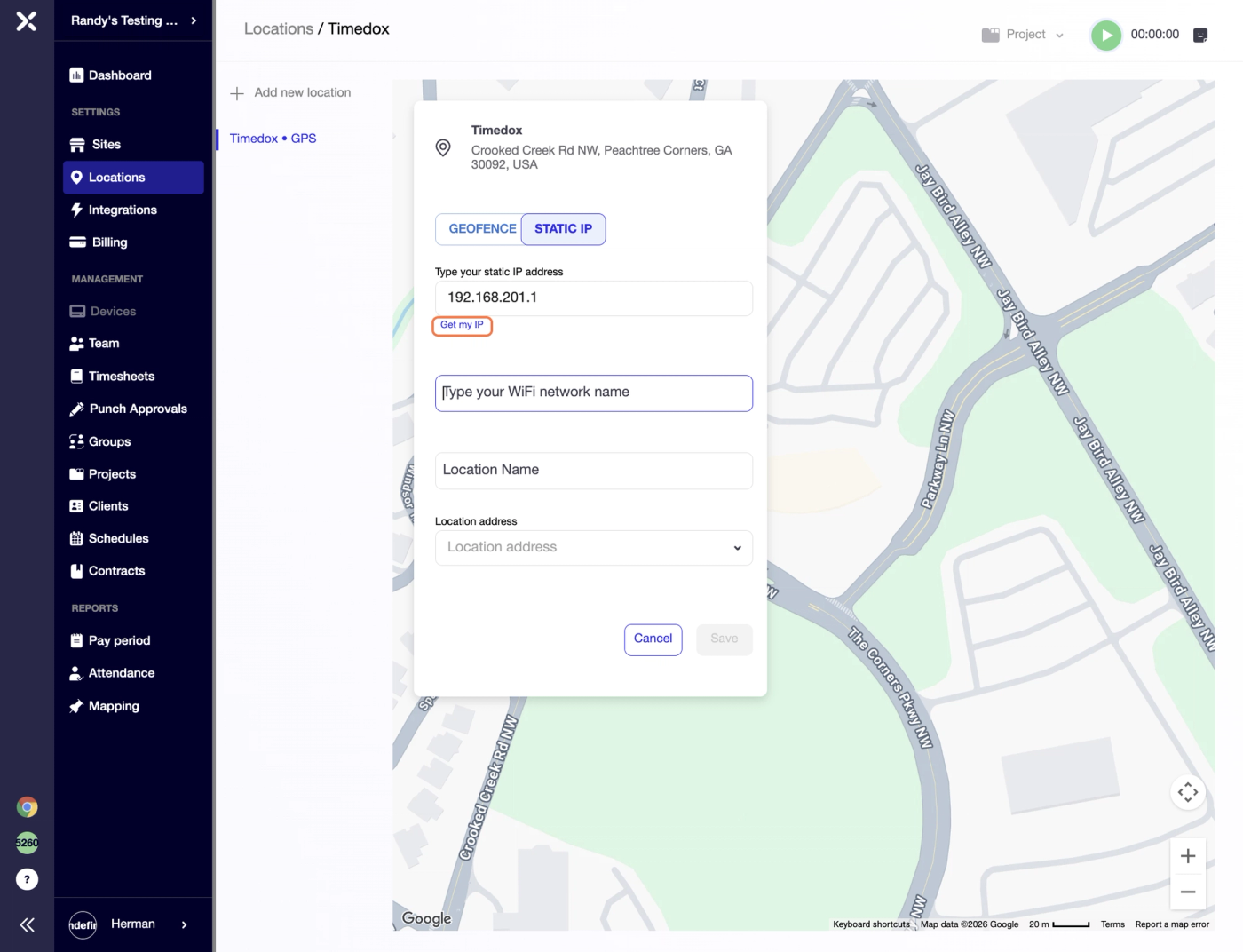
Task: Click the Integrations lightning bolt icon
Action: (x=76, y=210)
